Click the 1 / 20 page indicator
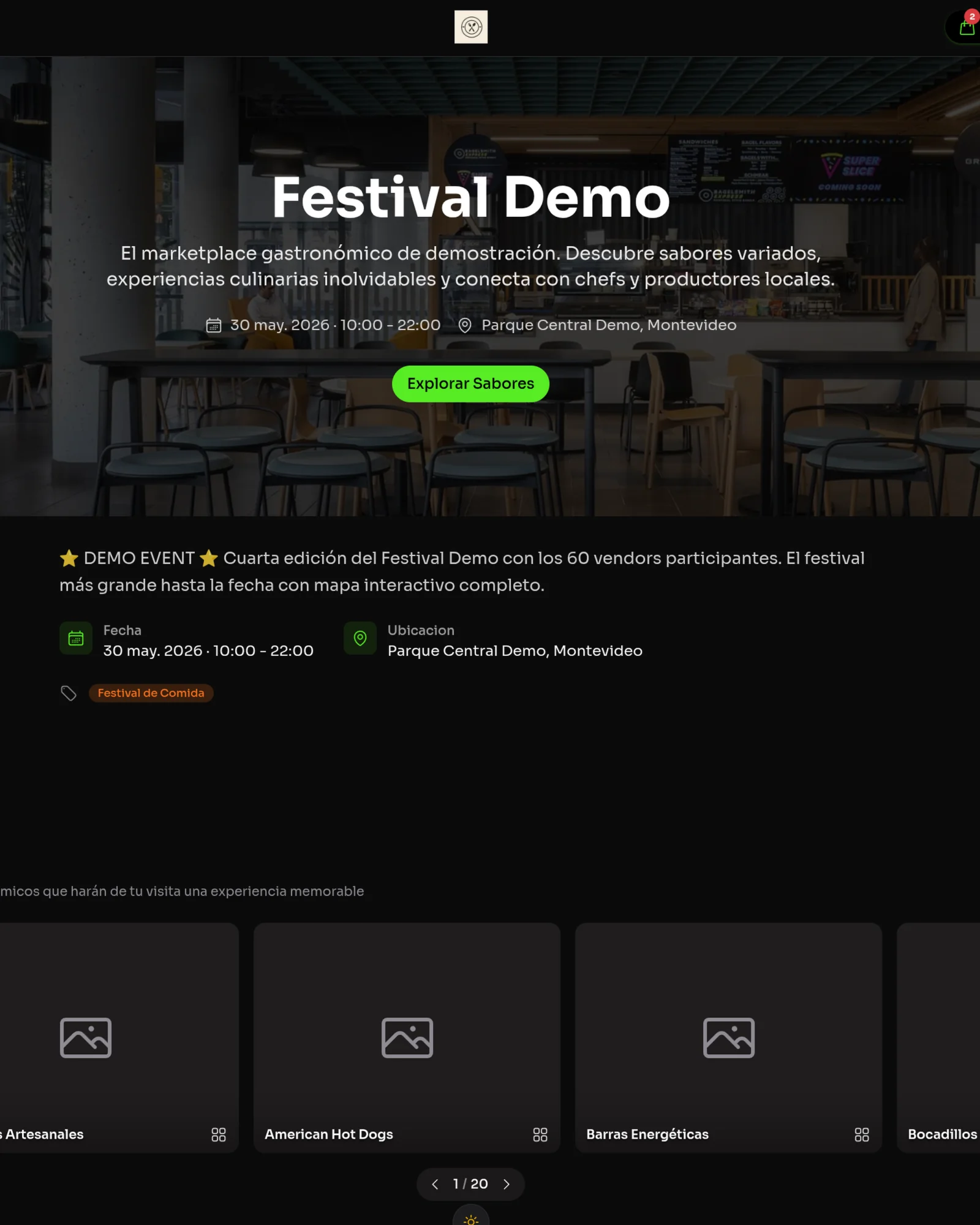980x1225 pixels. (470, 1183)
